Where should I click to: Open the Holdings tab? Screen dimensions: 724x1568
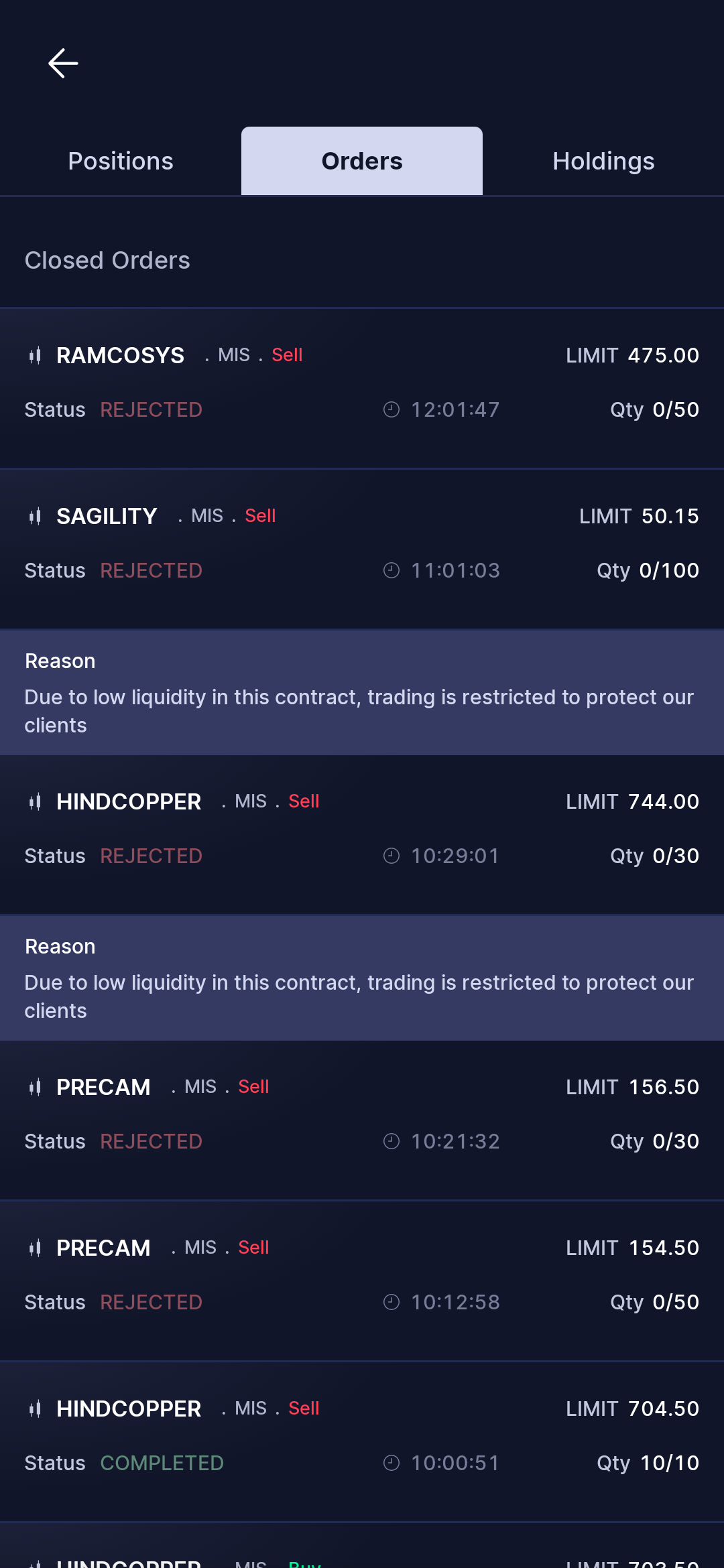pos(603,161)
